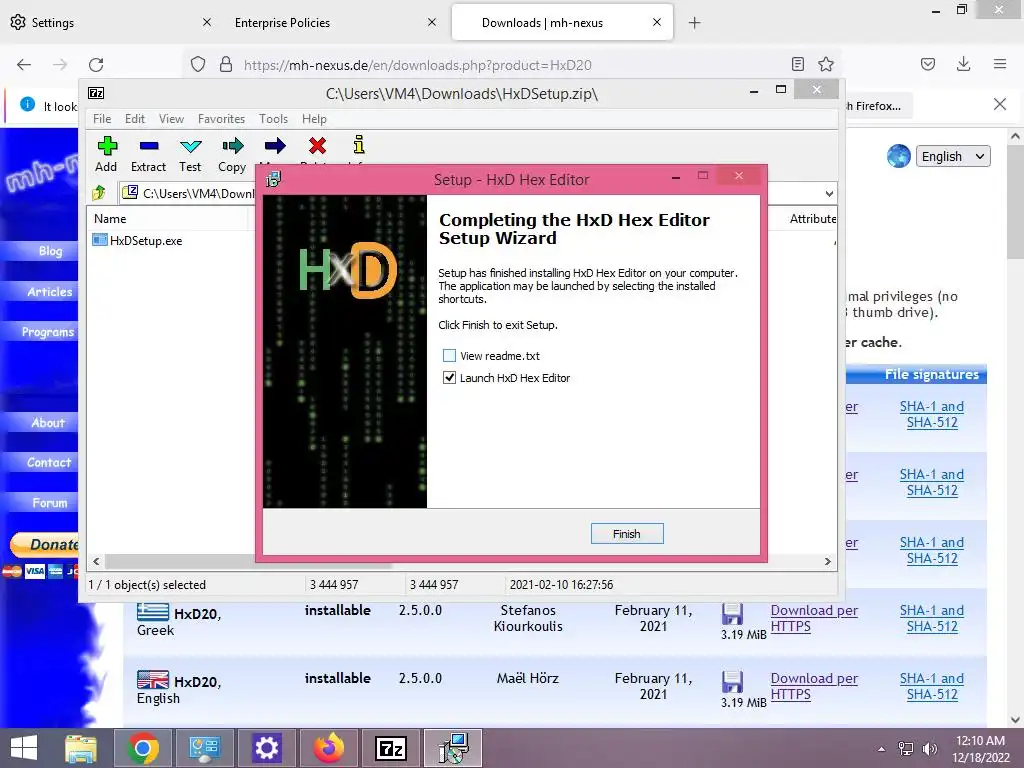Click the Info icon in 7-Zip toolbar
Screen dimensions: 1024x768
[x=359, y=144]
